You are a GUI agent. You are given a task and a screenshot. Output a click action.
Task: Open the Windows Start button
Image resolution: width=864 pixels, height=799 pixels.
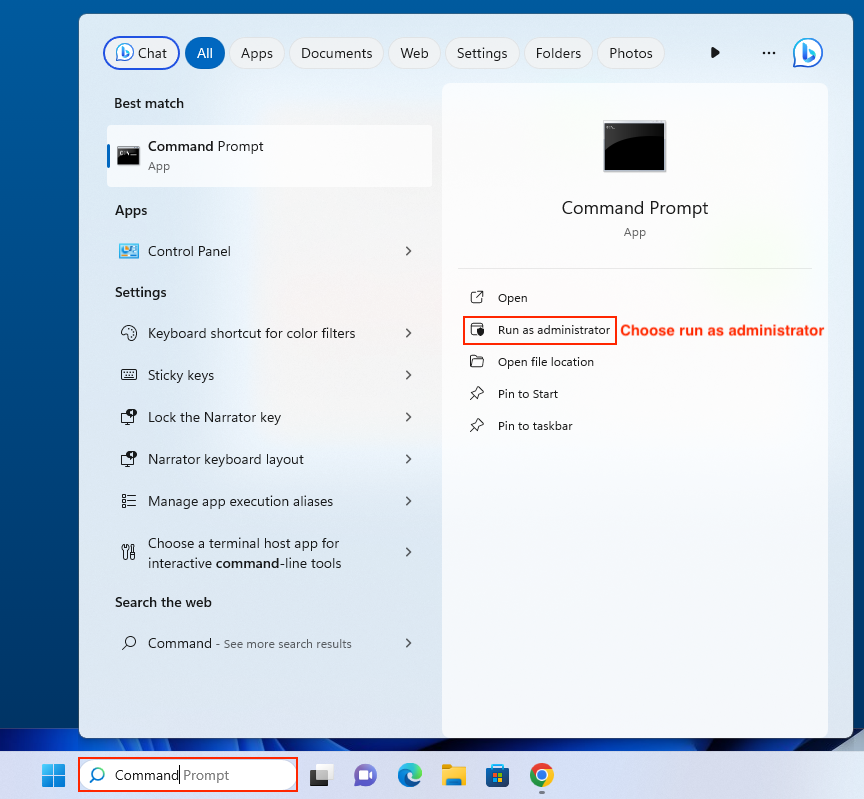pos(53,775)
